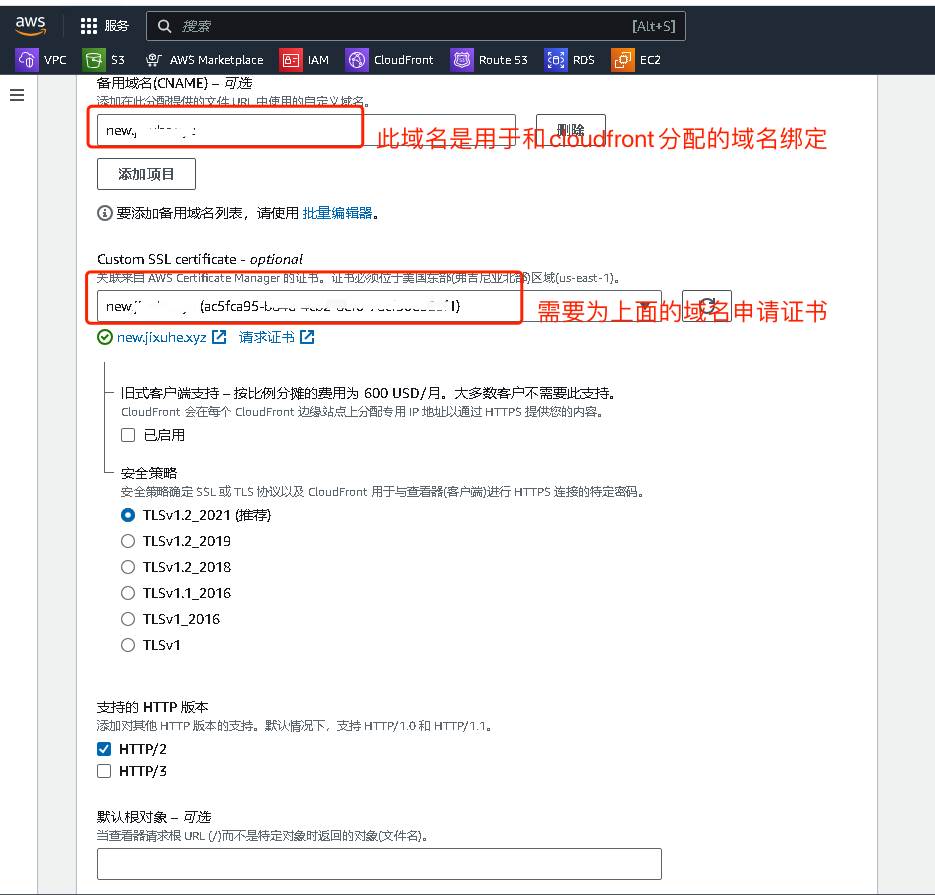
Task: Click the 'Custom SSL certificate - optional' label
Action: tap(200, 259)
